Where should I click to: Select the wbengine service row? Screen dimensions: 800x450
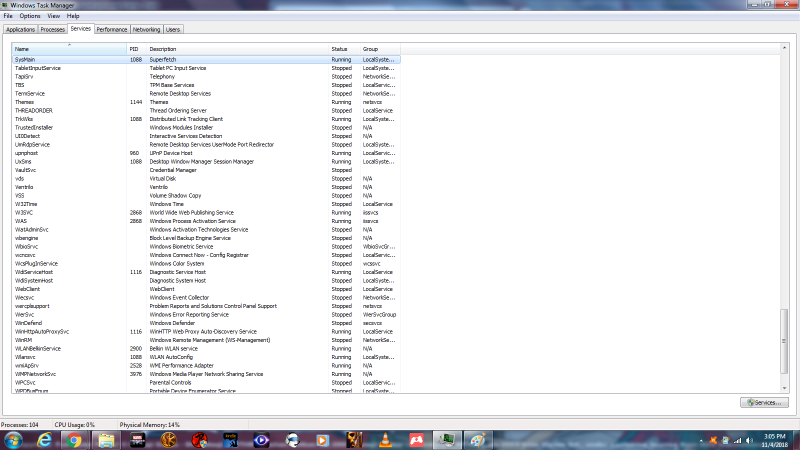coord(206,238)
